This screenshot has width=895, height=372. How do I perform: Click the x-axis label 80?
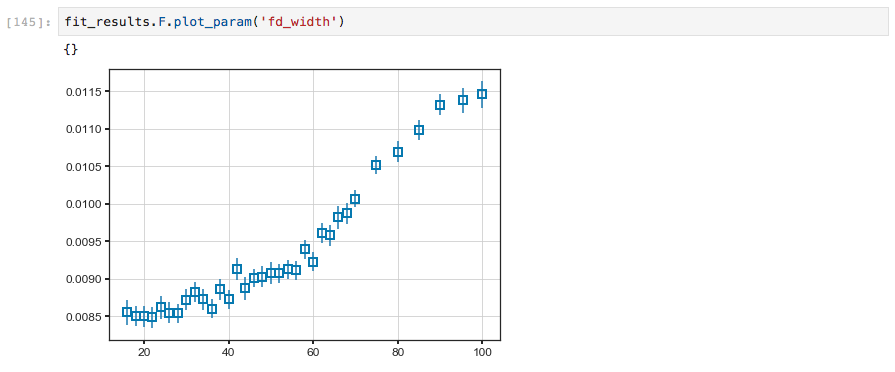point(397,352)
